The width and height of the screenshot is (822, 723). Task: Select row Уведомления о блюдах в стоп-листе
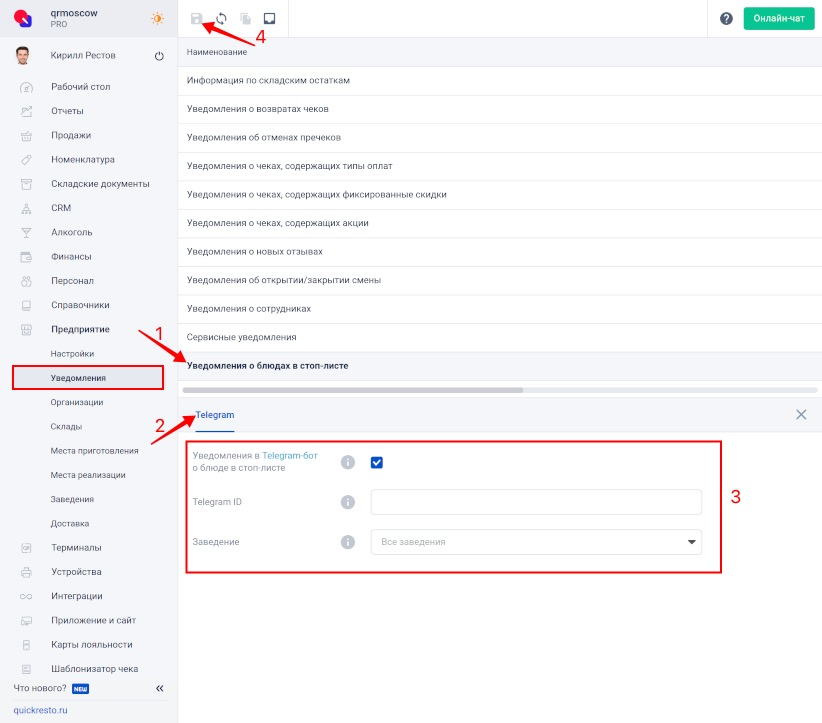(x=500, y=366)
